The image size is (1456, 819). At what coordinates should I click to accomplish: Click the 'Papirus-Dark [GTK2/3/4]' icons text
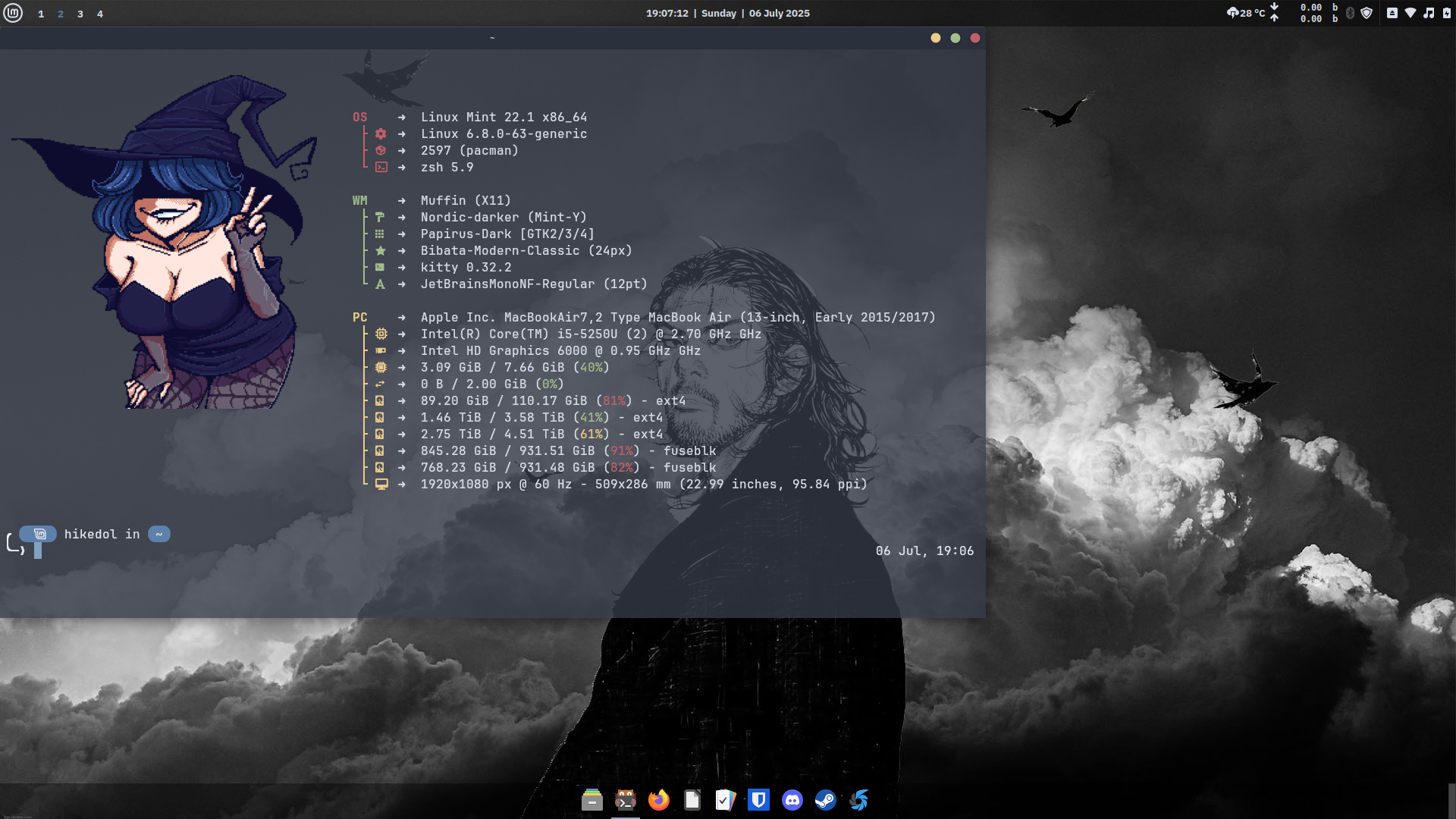pyautogui.click(x=507, y=234)
